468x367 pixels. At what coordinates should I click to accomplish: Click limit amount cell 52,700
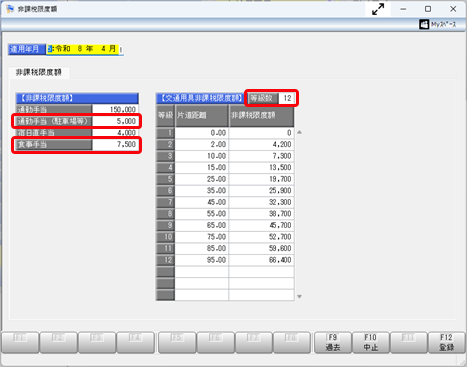click(261, 237)
